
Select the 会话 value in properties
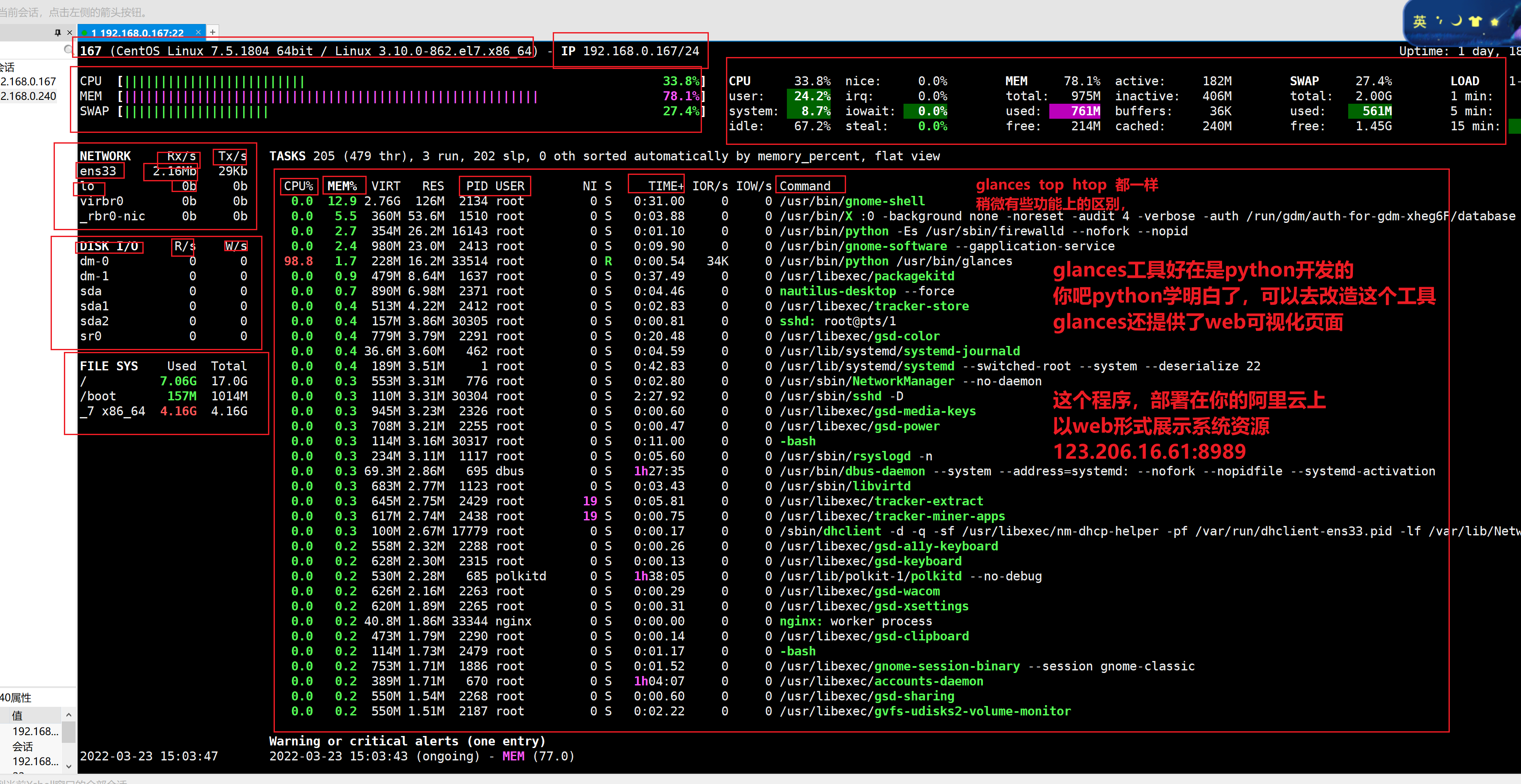click(x=23, y=746)
